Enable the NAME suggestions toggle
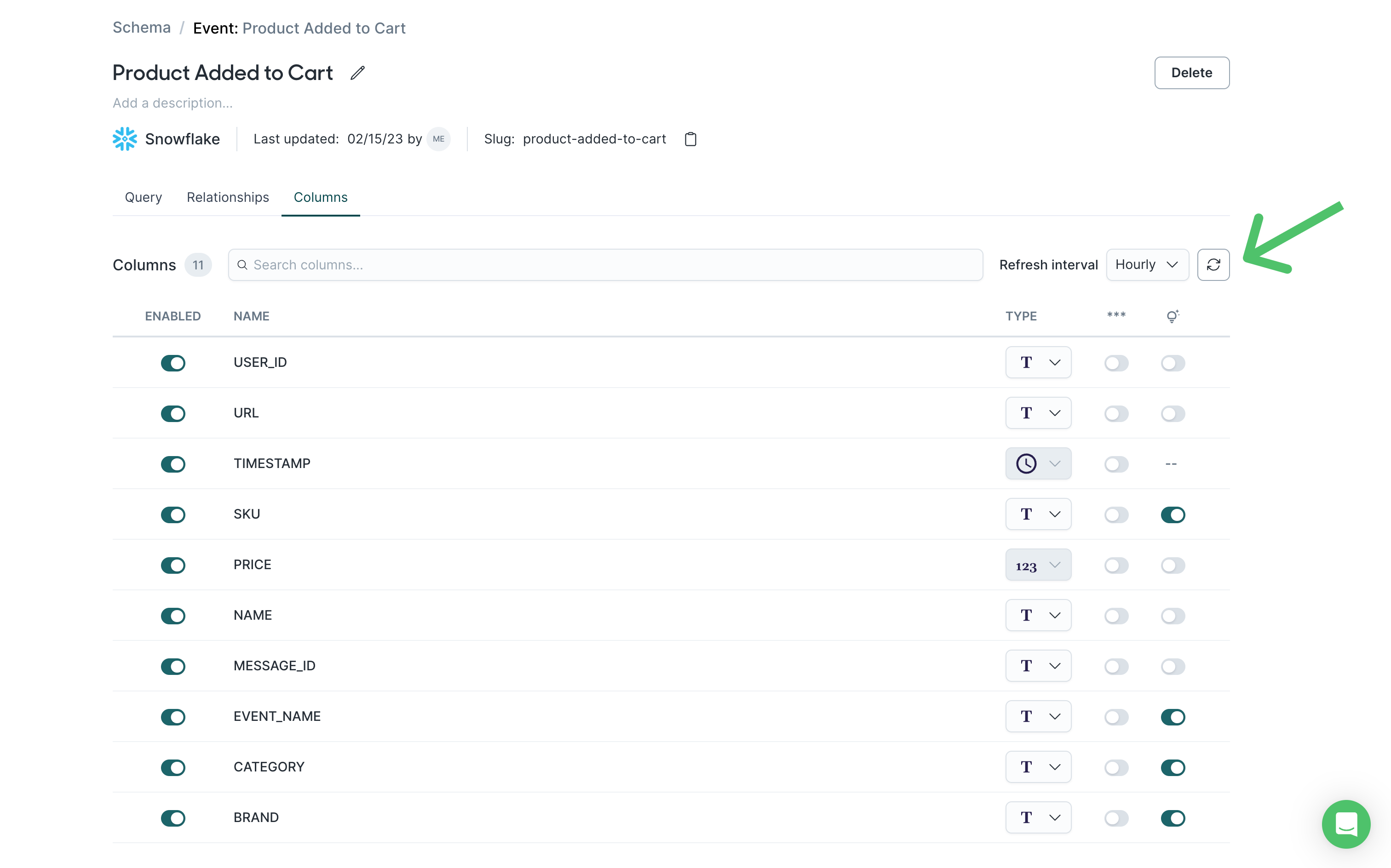 tap(1173, 616)
